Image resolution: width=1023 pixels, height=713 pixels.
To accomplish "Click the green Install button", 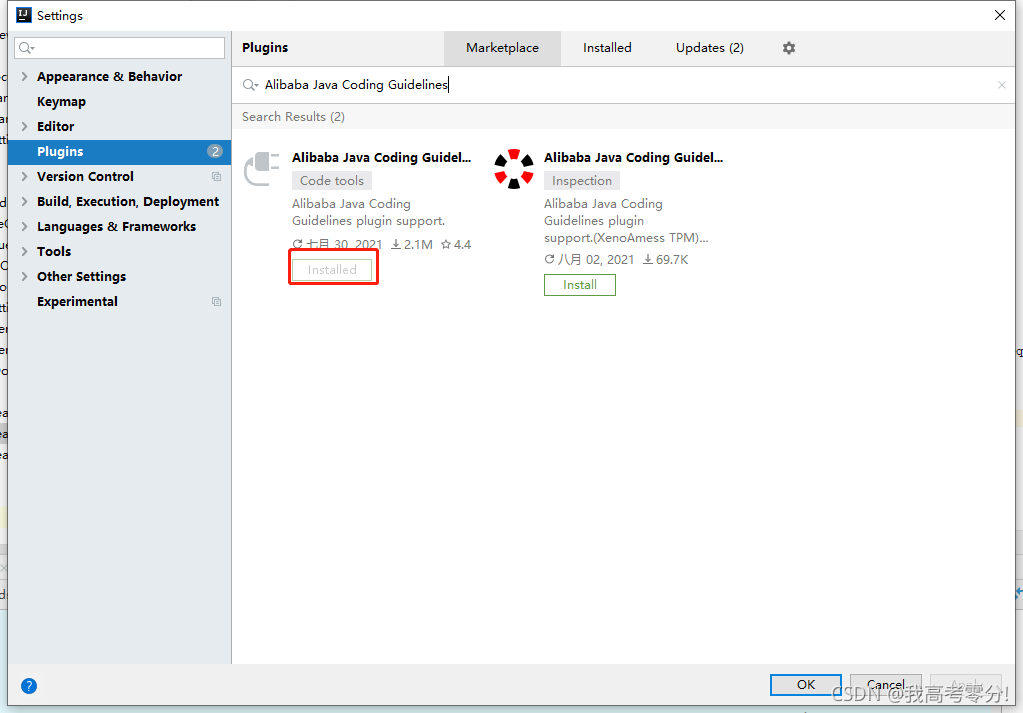I will click(579, 285).
